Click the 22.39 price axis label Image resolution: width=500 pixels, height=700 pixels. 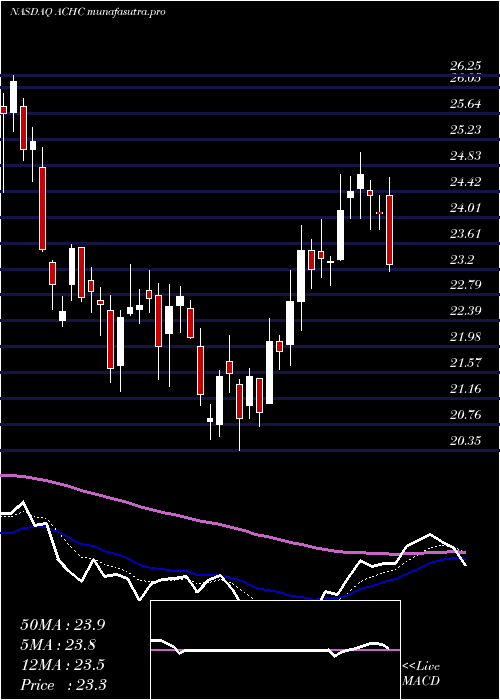(465, 311)
